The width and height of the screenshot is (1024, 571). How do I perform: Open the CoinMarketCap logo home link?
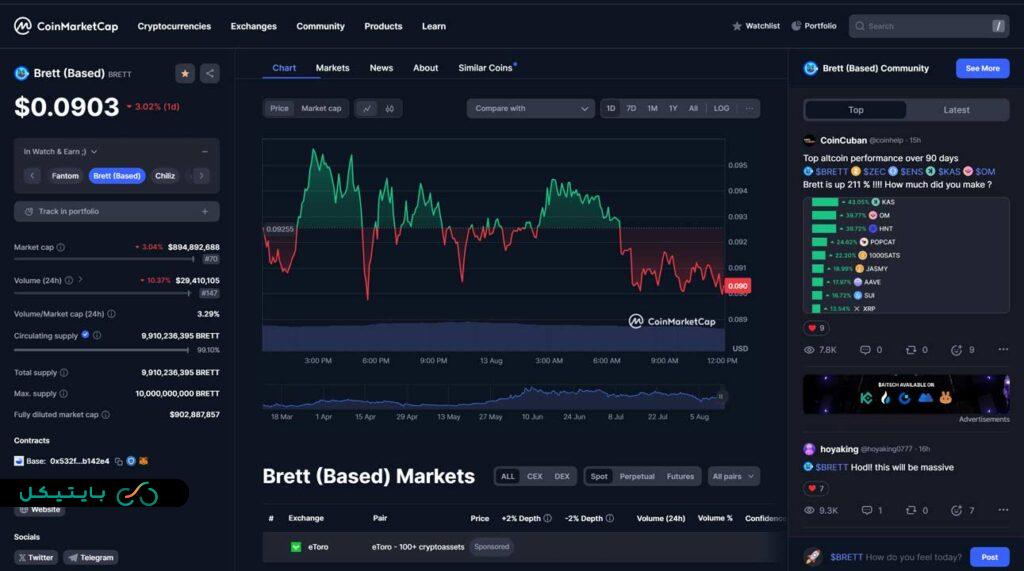tap(66, 26)
